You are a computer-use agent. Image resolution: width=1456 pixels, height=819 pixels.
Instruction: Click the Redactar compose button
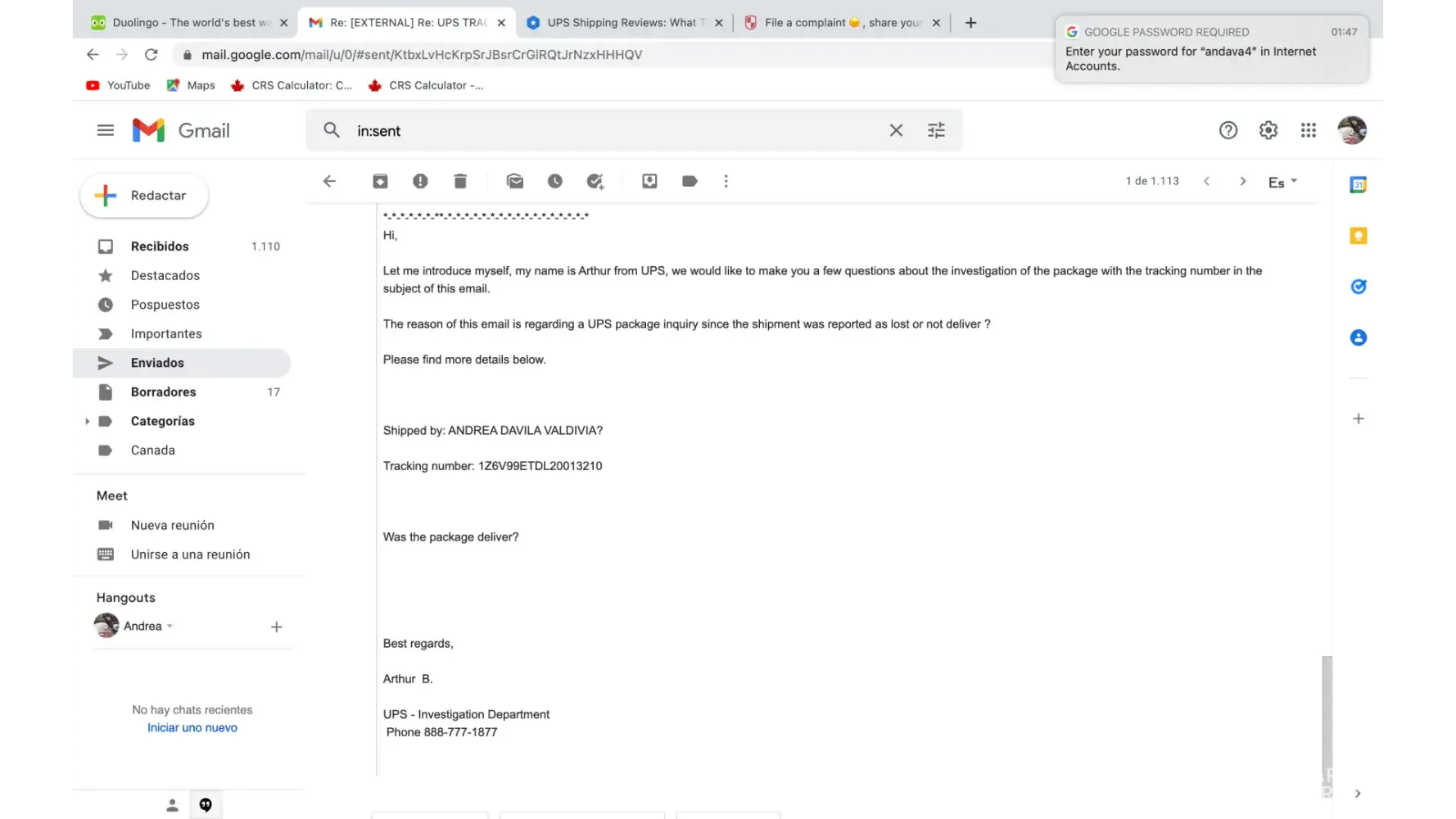[145, 196]
